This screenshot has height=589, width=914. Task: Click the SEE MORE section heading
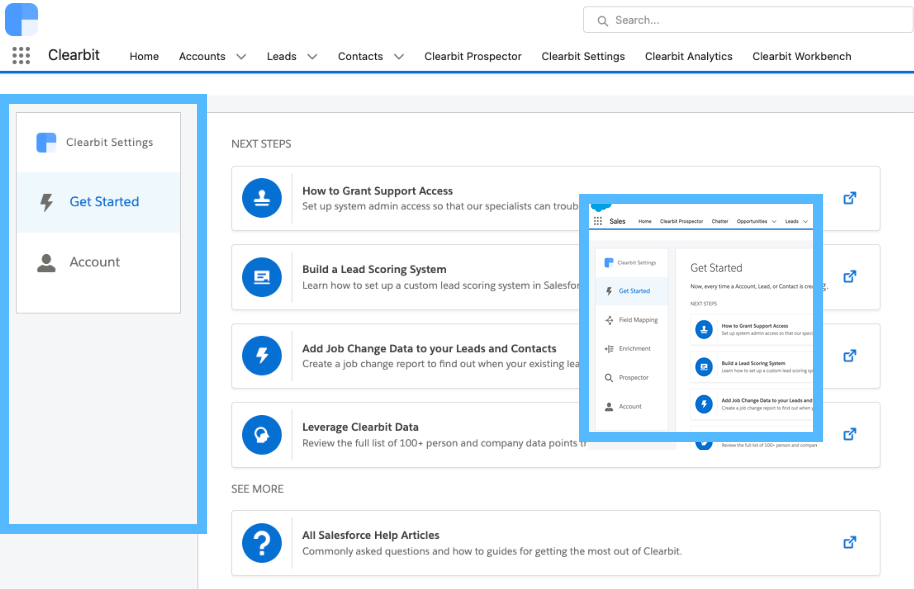(257, 489)
